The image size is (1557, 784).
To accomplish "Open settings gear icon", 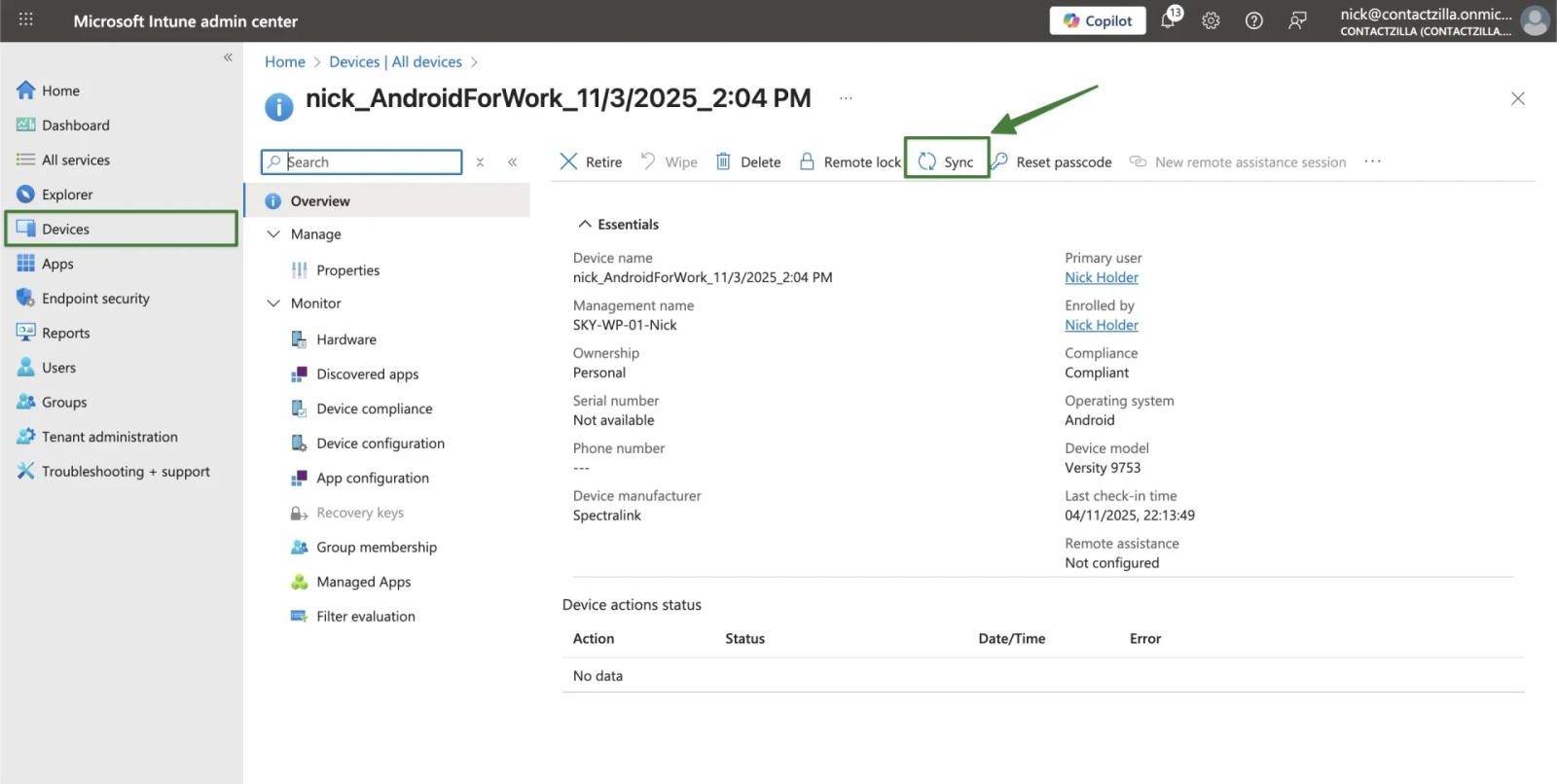I will point(1211,20).
